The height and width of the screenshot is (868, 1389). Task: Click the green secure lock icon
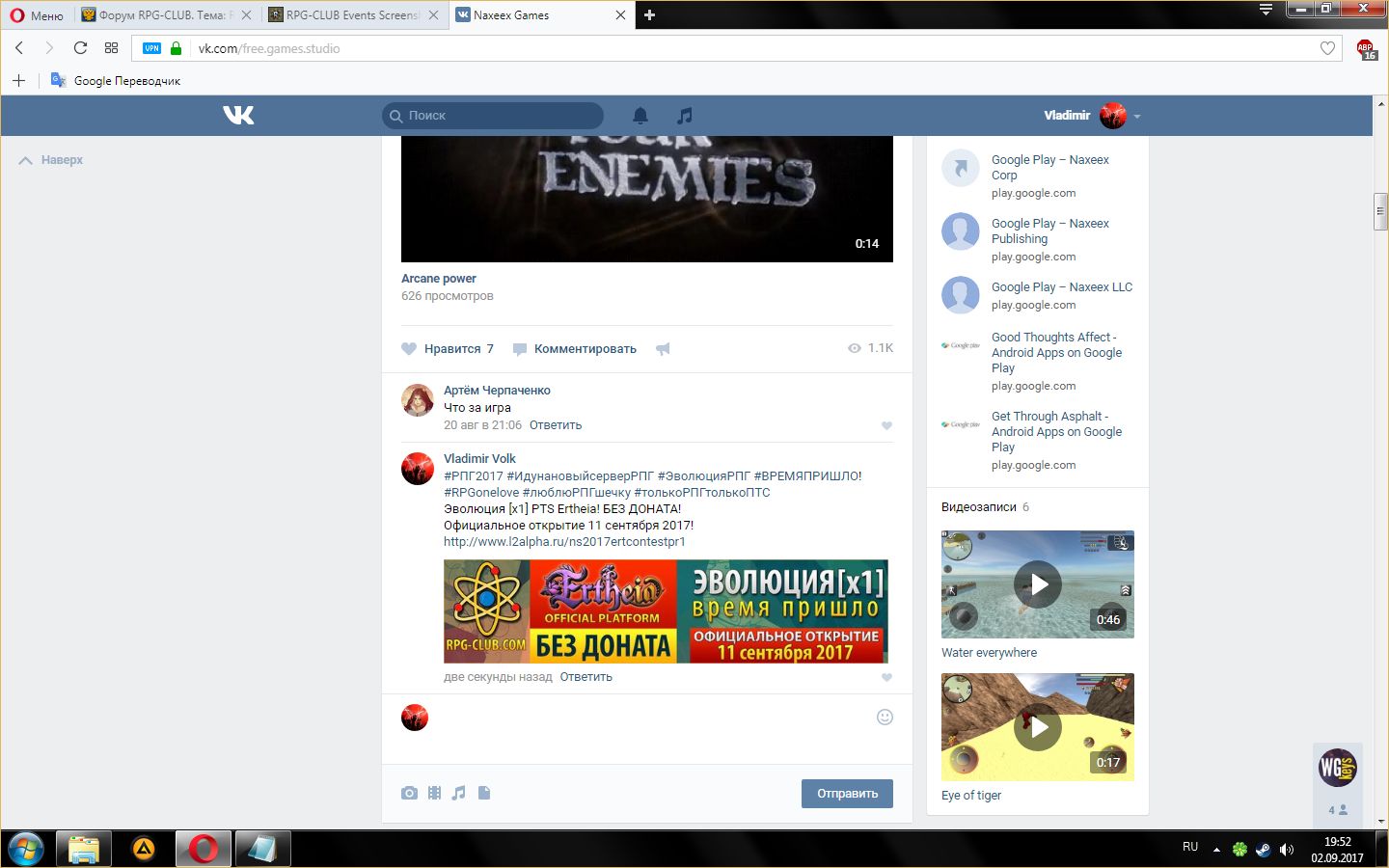coord(176,48)
